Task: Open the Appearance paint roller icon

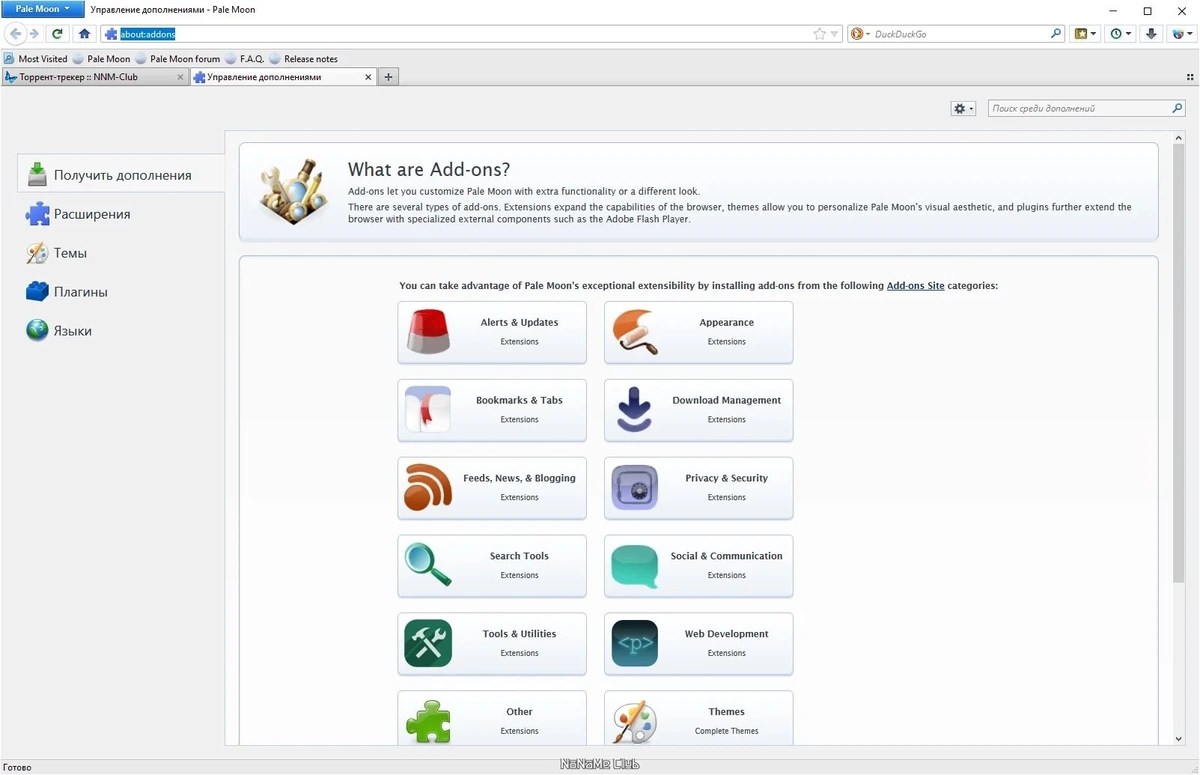Action: click(635, 332)
